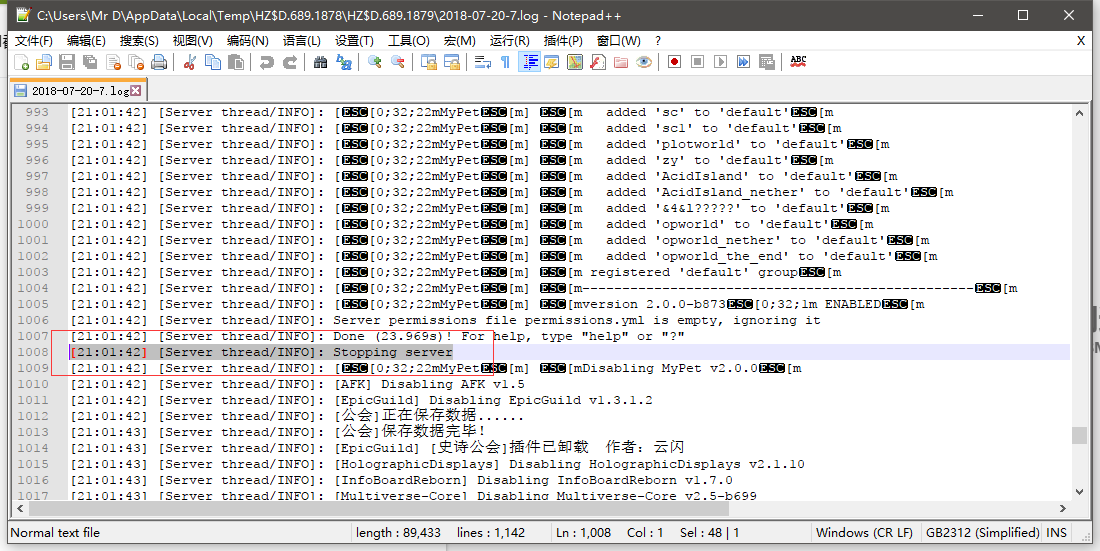Screen dimensions: 1100x551
Task: Open the 文件(F) menu
Action: pos(34,40)
